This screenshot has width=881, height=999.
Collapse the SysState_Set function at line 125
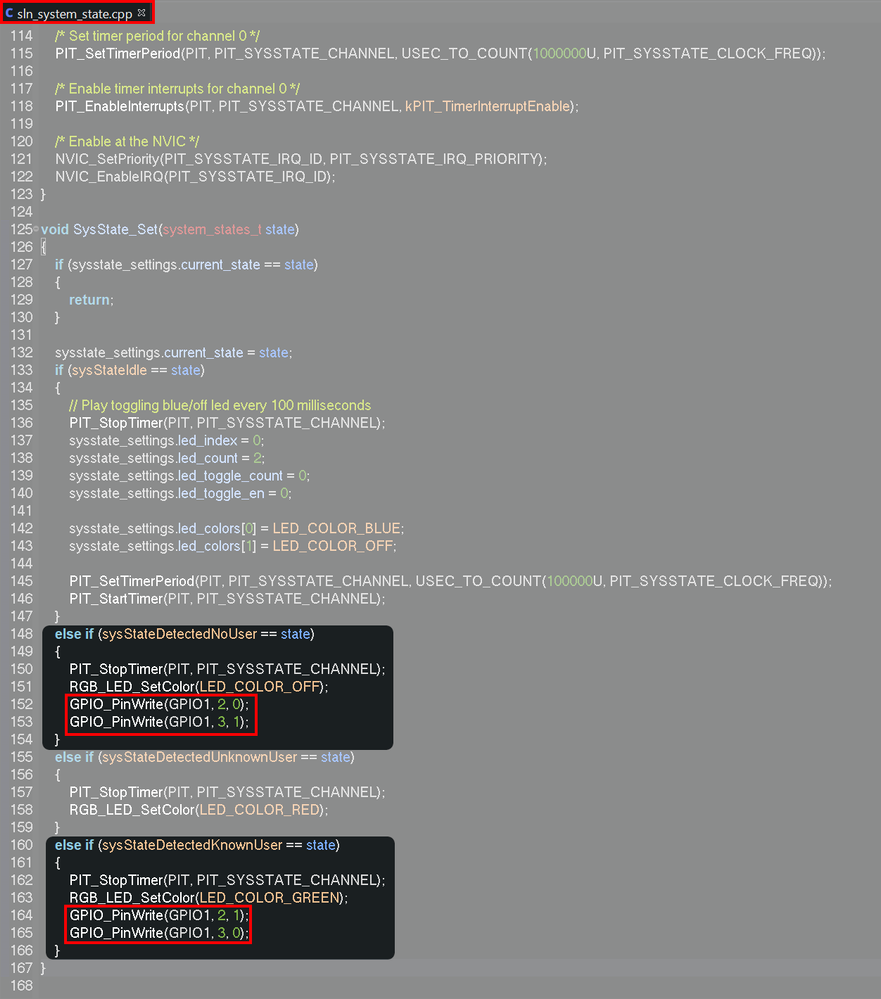coord(36,229)
